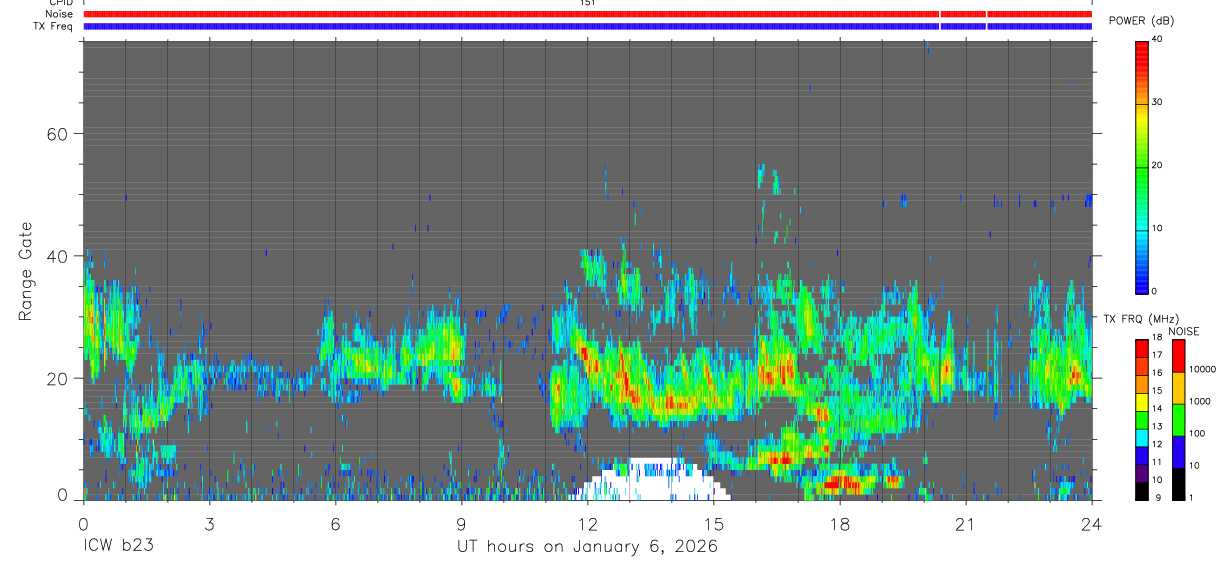Click the "NOISE" legend title
1228x567 pixels.
[1184, 332]
